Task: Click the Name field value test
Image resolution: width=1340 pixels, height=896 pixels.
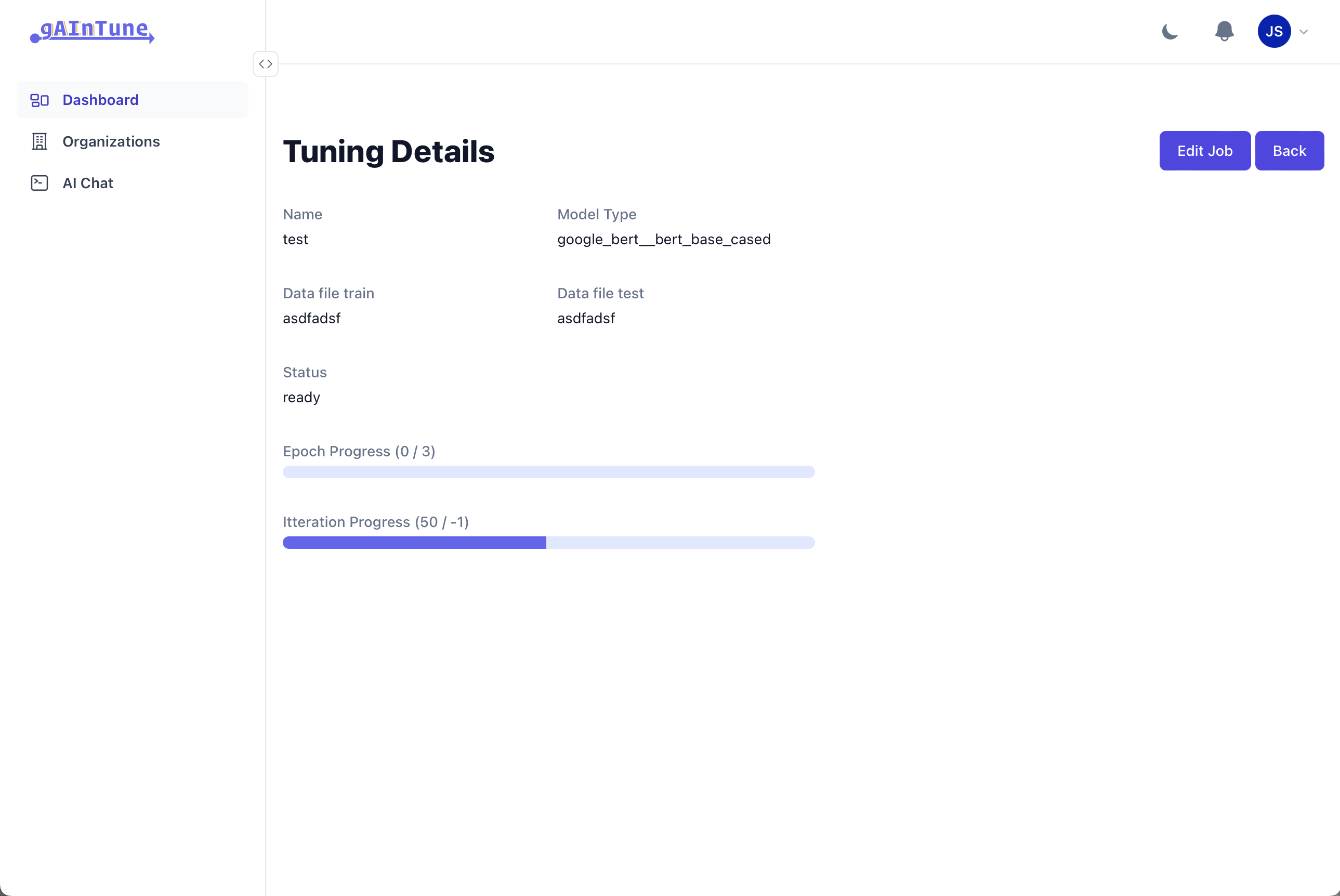Action: click(295, 239)
